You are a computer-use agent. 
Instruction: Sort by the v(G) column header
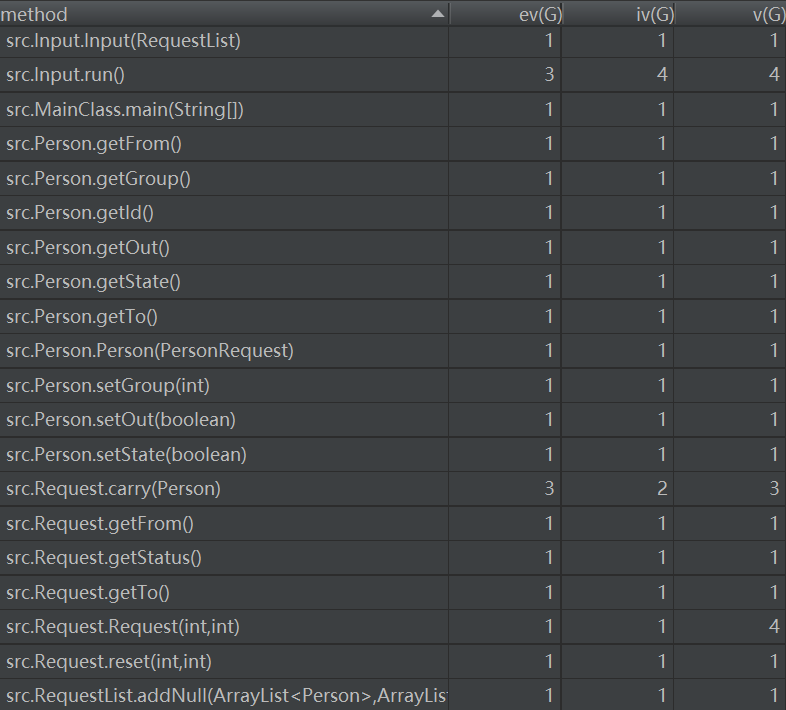(x=730, y=14)
